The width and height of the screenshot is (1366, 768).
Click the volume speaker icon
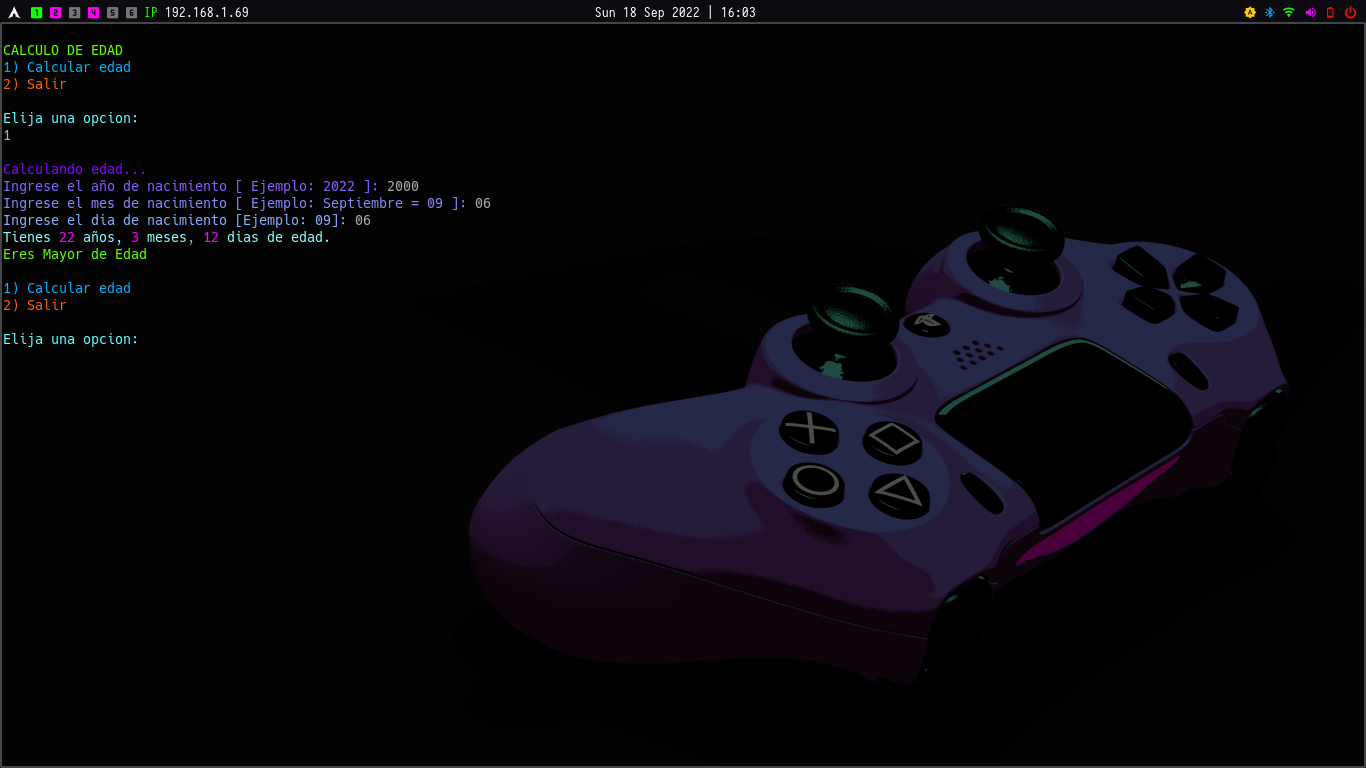(1311, 13)
